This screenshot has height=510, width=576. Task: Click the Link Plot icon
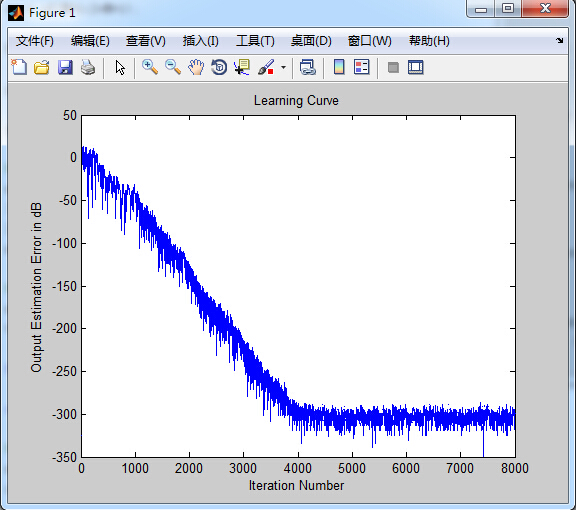(x=307, y=68)
